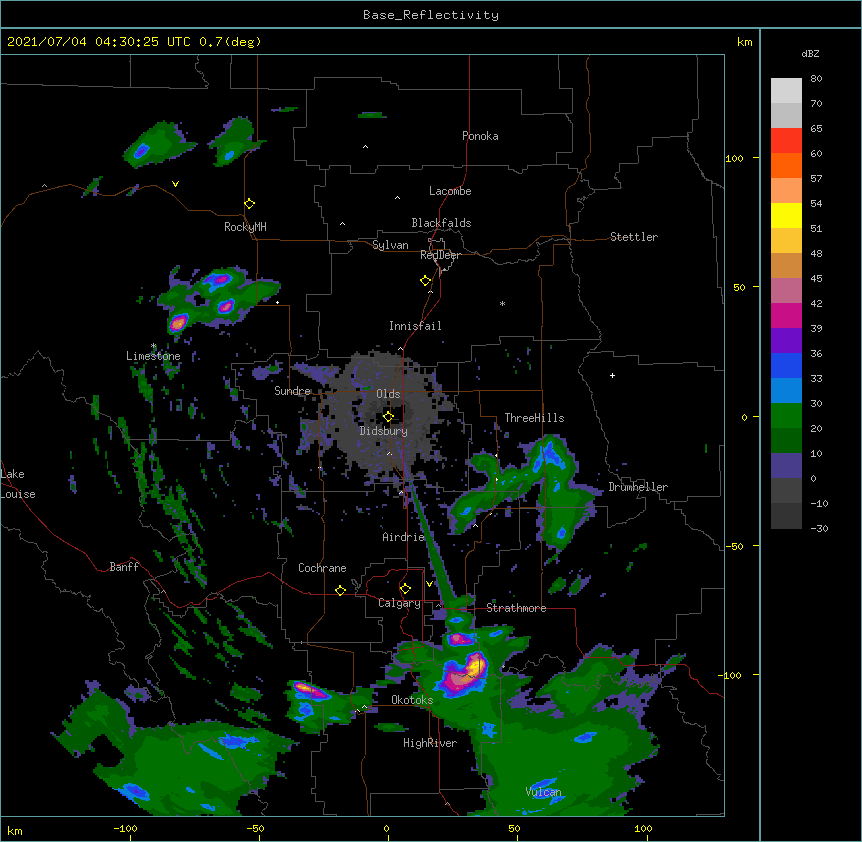Image resolution: width=862 pixels, height=842 pixels.
Task: Click the yellow diamond marker south of RedDeer
Action: [x=425, y=280]
